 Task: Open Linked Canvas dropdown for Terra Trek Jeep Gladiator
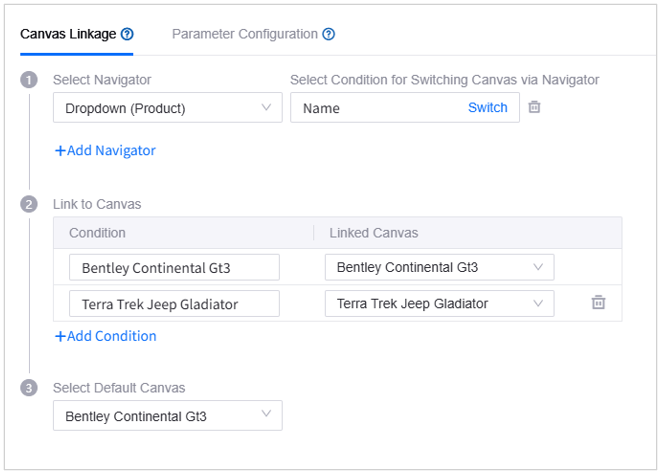click(439, 304)
